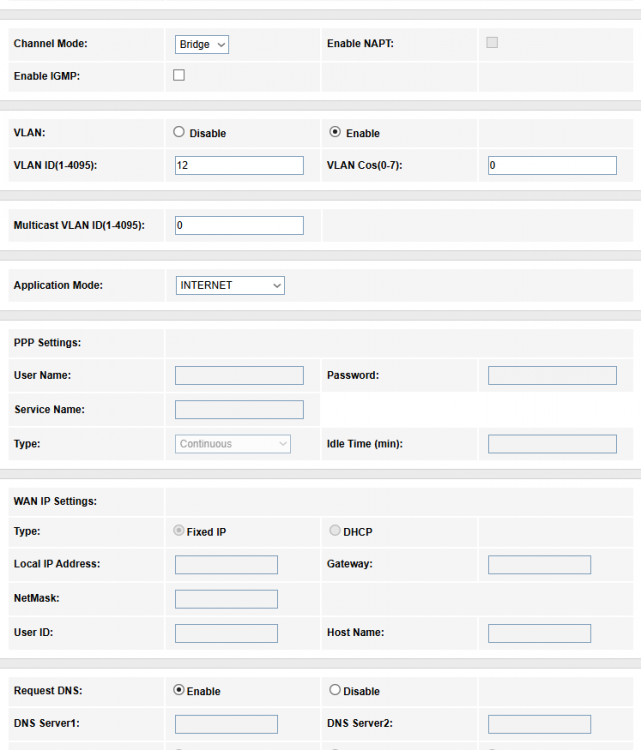Screen dimensions: 641x750
Task: Click the VLAN Cos input field
Action: 552,166
